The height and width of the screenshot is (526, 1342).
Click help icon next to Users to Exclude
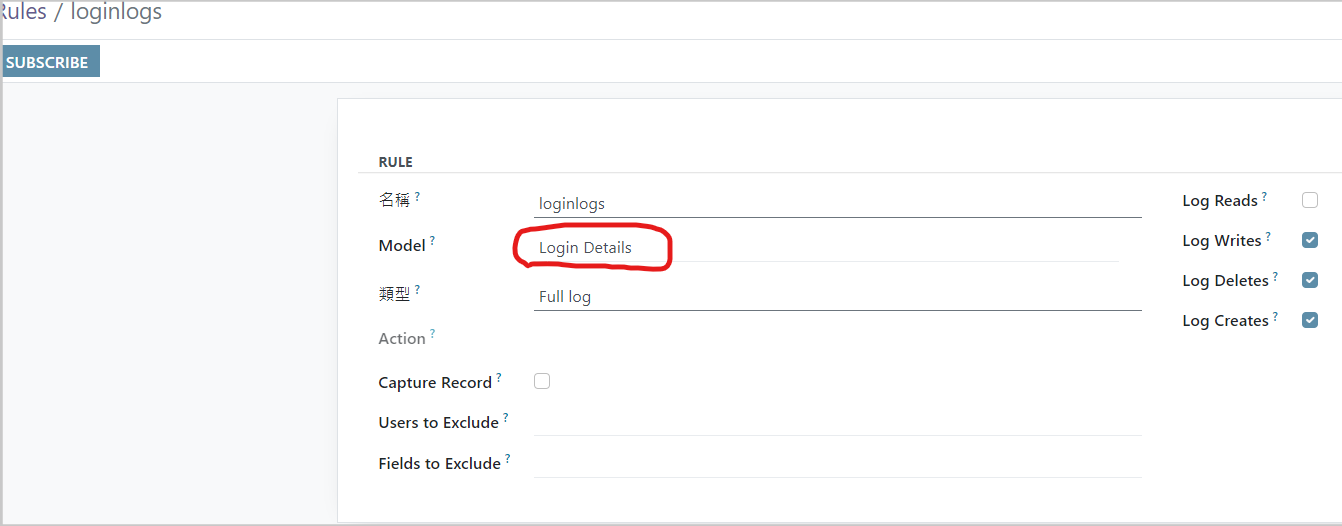(506, 418)
